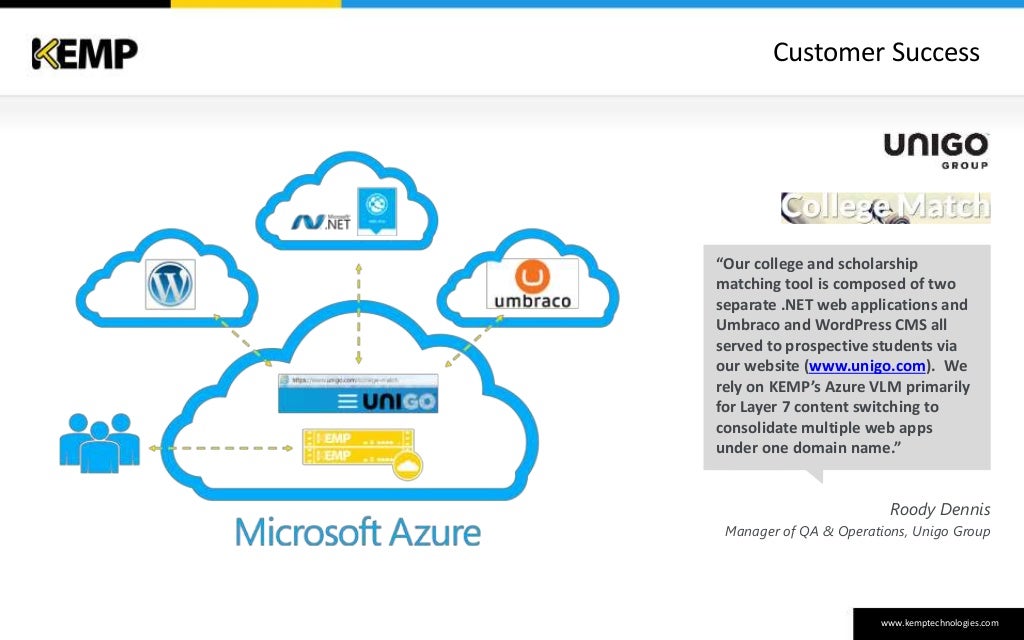The width and height of the screenshot is (1024, 640).
Task: Click the www.kemptechnologies.com footer address
Action: pyautogui.click(x=939, y=623)
